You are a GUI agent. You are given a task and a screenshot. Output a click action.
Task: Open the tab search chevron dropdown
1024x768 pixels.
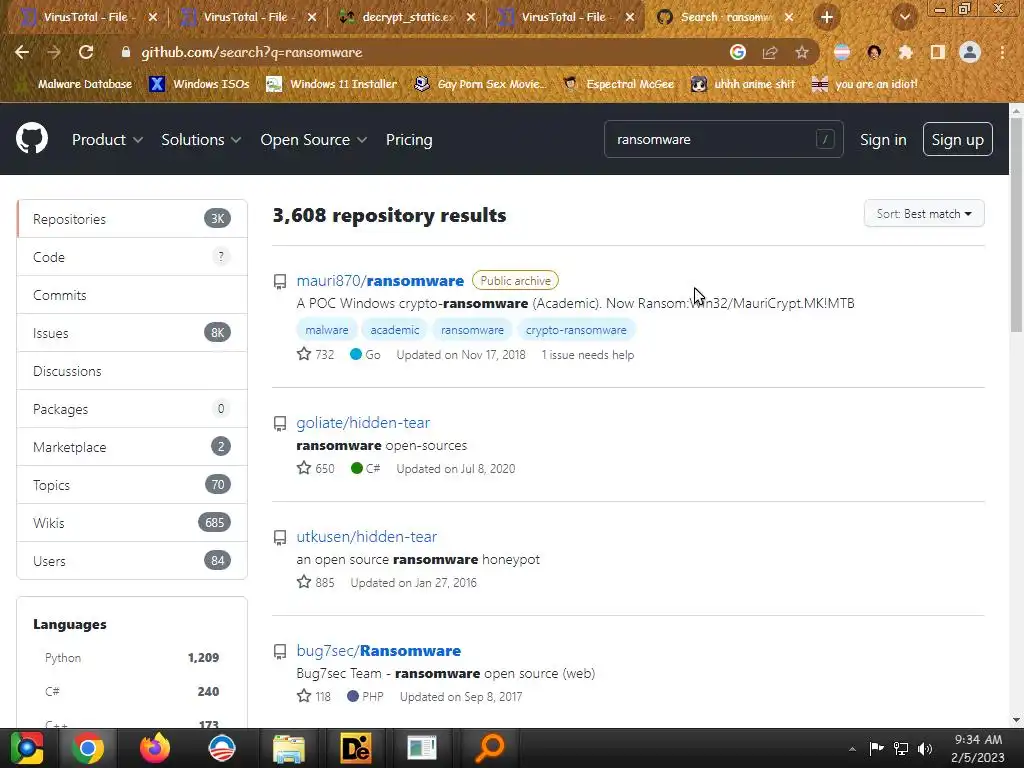tap(904, 17)
